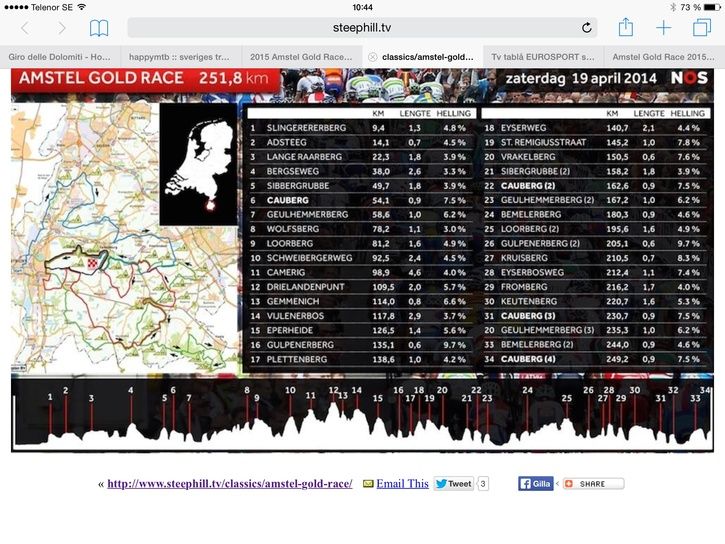Viewport: 725px width, 544px height.
Task: Select CAMERIG climb row
Action: pos(361,272)
